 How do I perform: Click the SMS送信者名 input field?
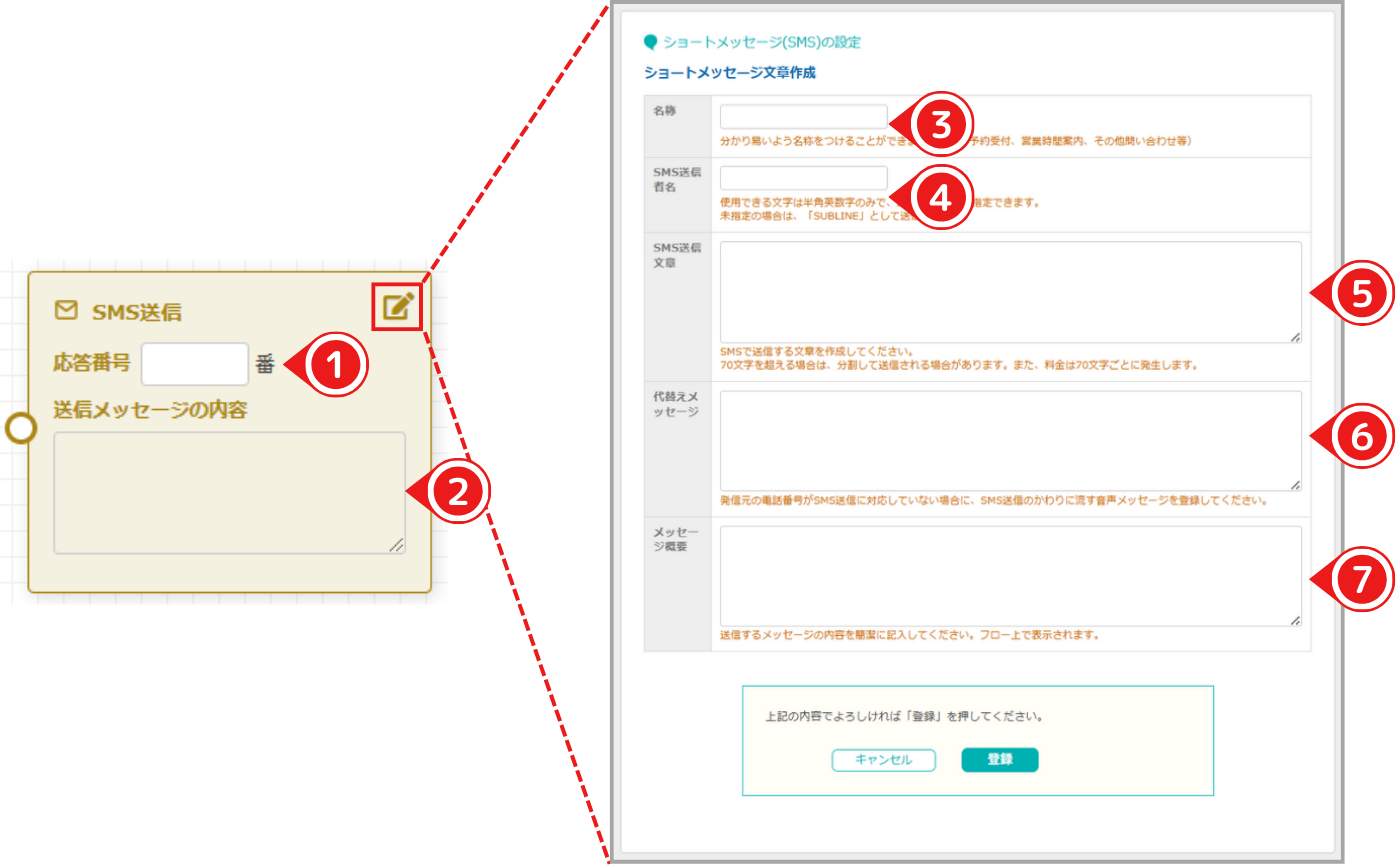click(x=803, y=178)
